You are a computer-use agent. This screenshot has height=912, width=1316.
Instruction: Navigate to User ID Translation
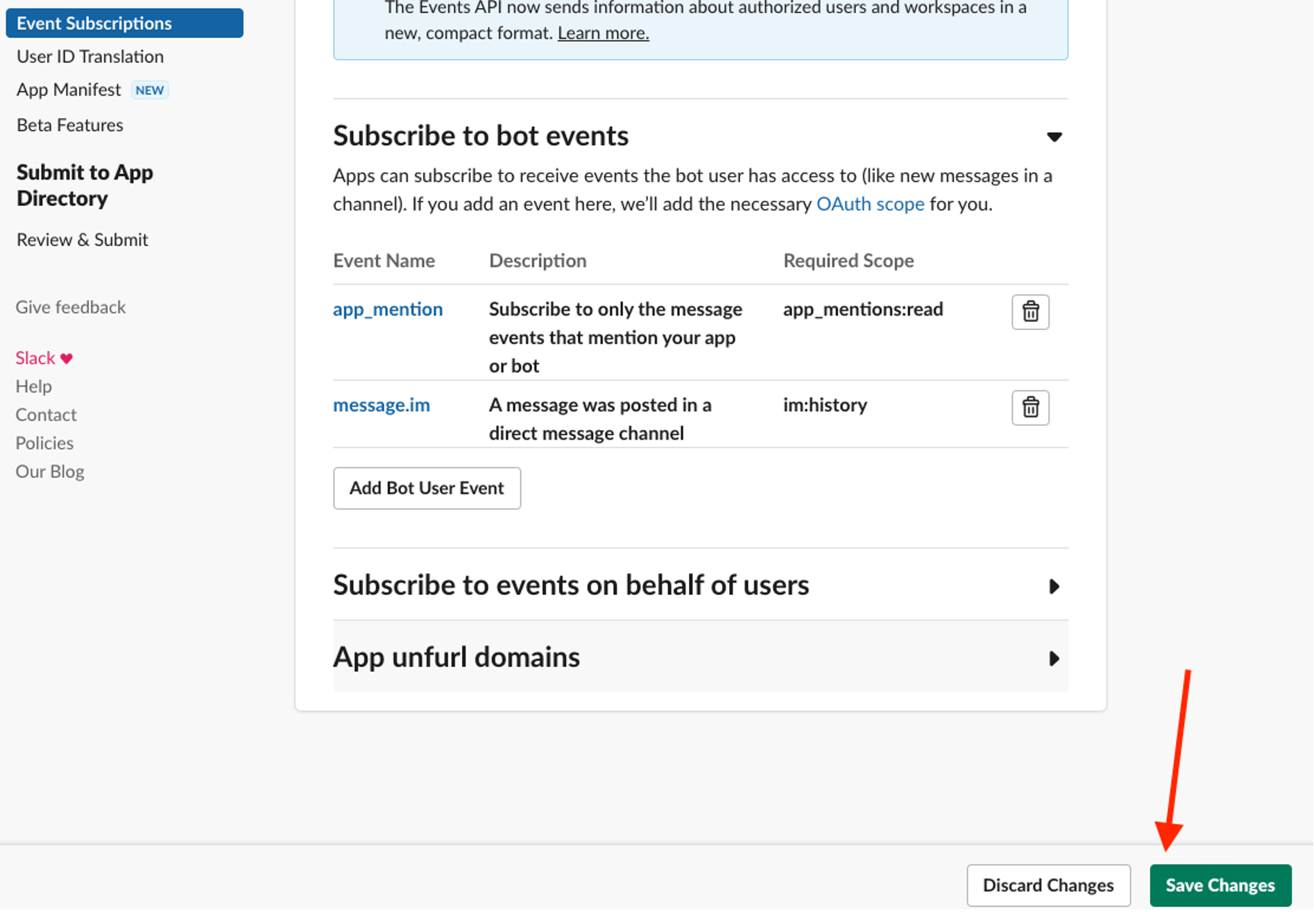pos(89,56)
